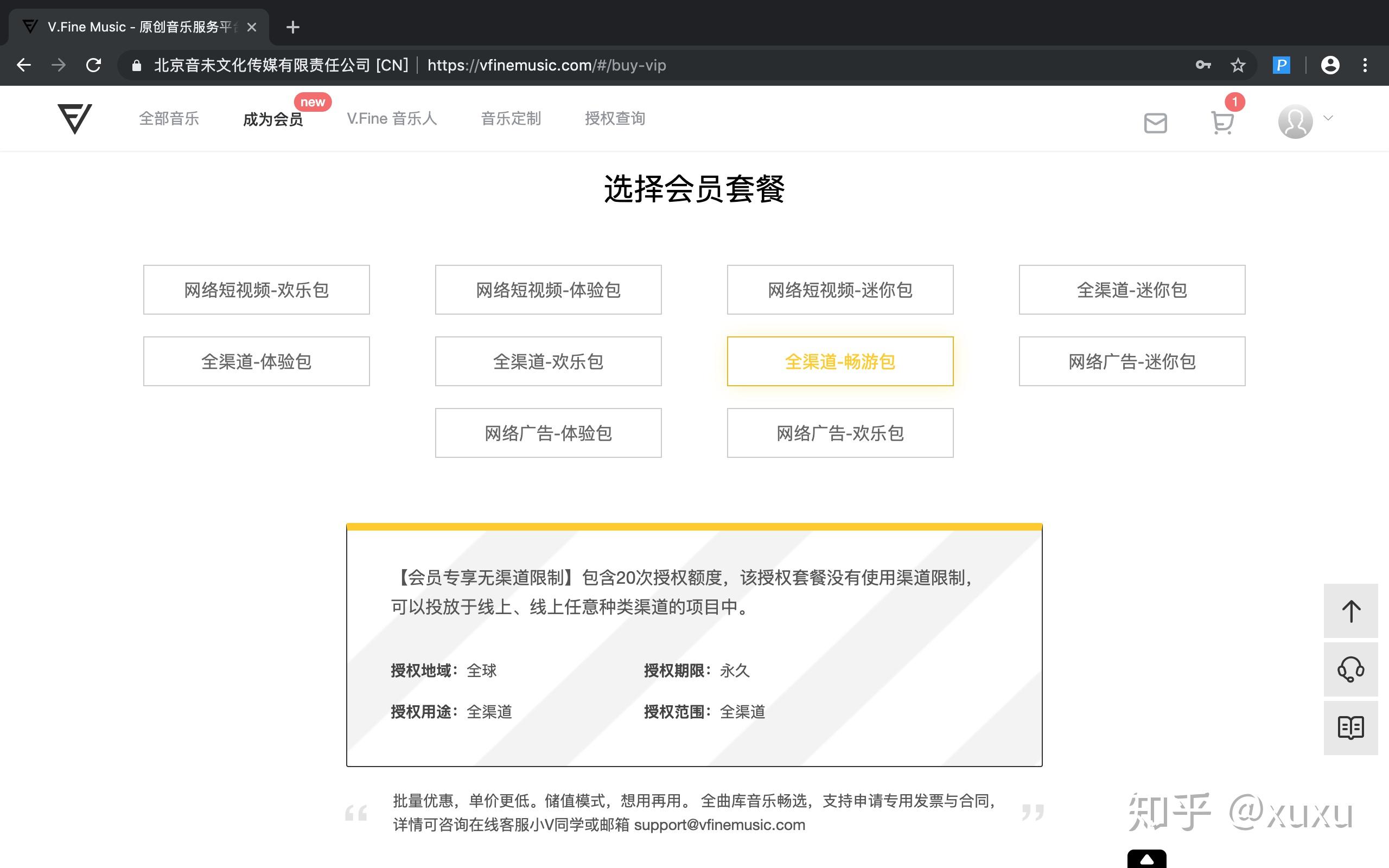This screenshot has width=1389, height=868.
Task: Expand the user avatar dropdown chevron
Action: [1328, 118]
